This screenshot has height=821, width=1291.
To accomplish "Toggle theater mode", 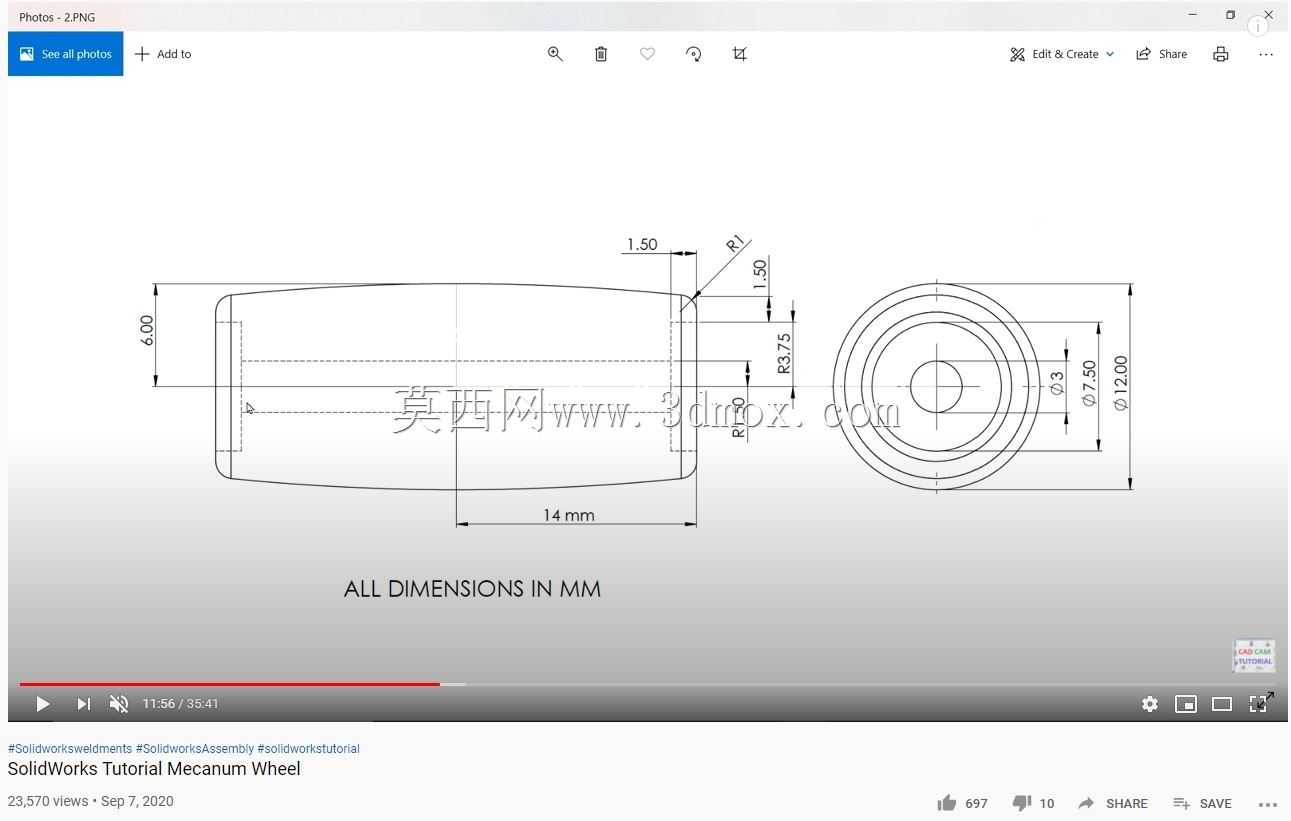I will tap(1222, 704).
